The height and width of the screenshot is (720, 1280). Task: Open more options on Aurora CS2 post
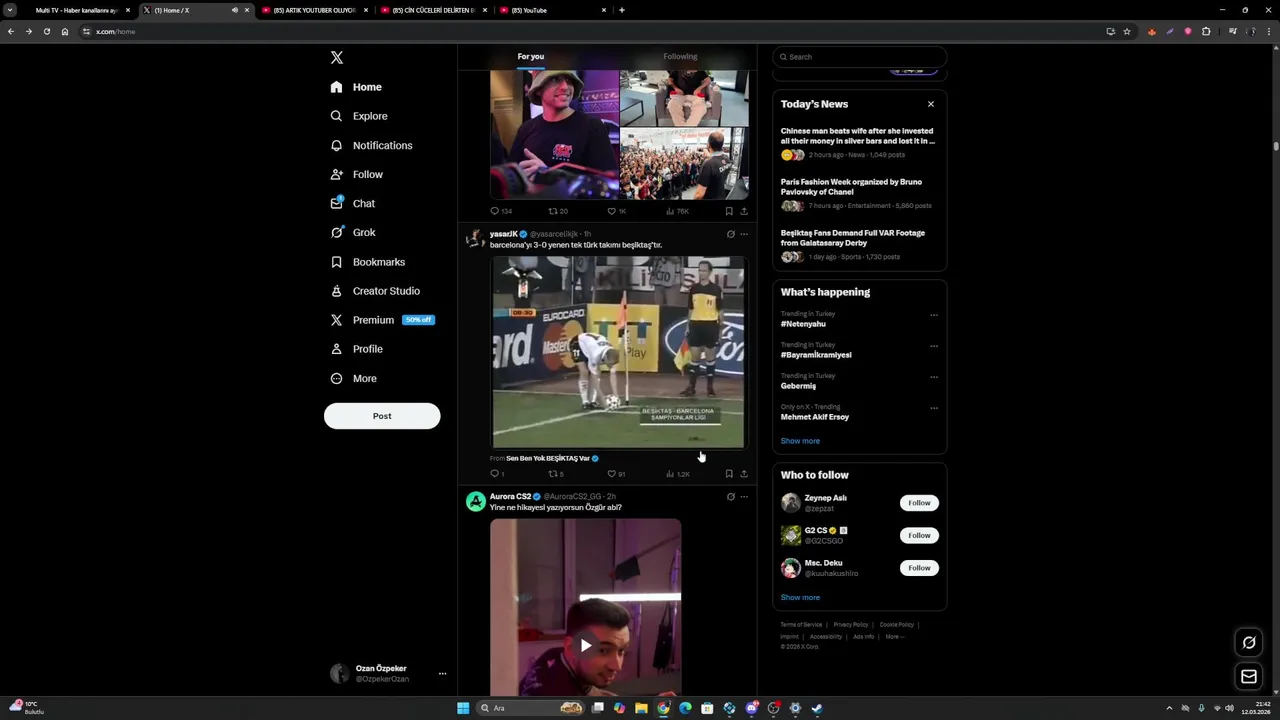[744, 497]
